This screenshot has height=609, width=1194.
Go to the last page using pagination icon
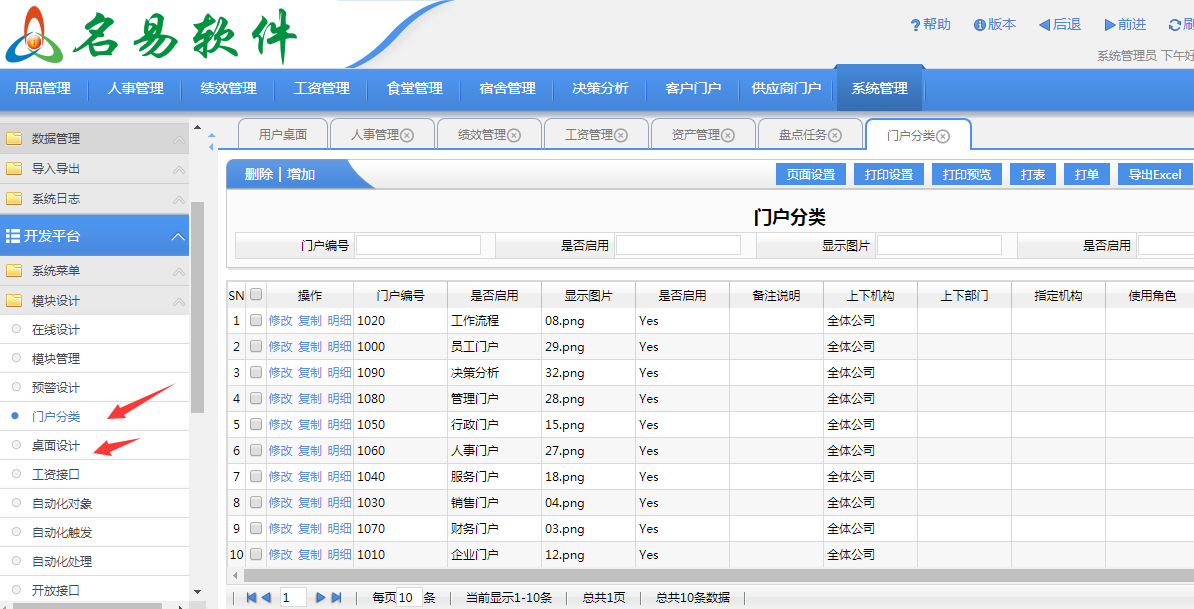point(337,598)
